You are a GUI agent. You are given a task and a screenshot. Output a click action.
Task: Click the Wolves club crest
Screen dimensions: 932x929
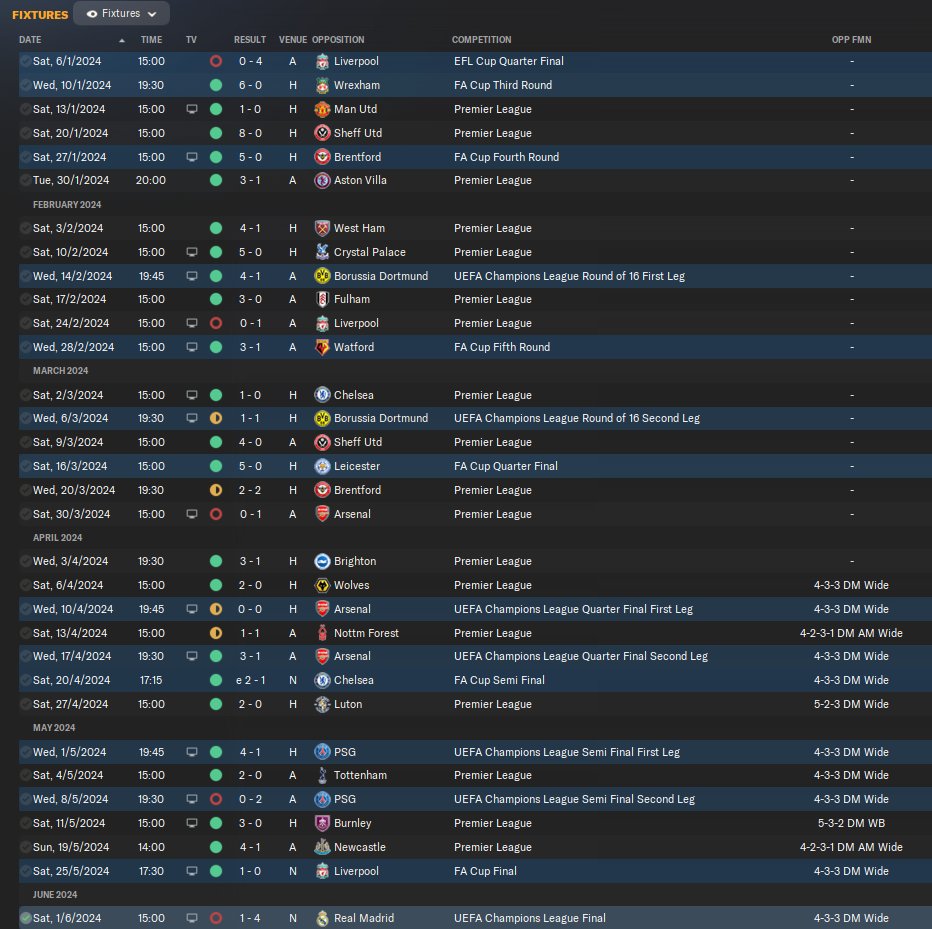322,585
